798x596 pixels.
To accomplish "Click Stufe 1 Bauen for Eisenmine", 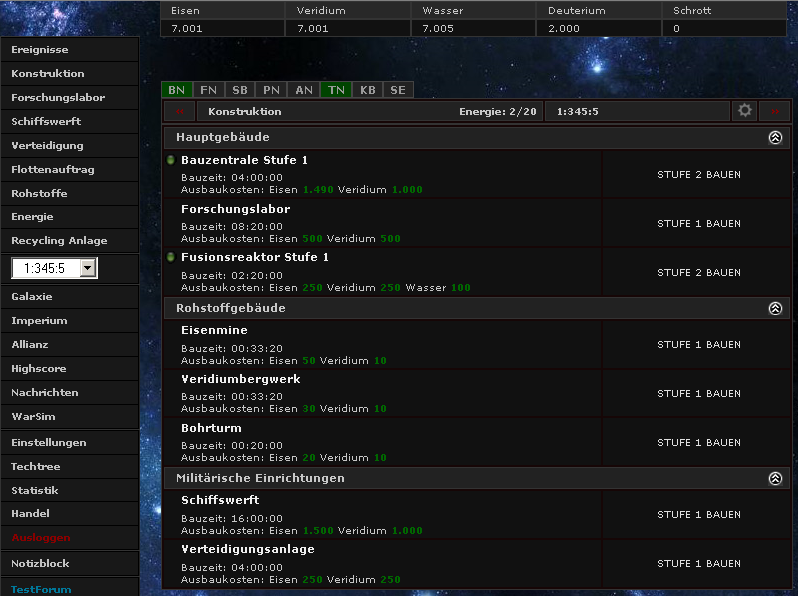I will (x=698, y=345).
